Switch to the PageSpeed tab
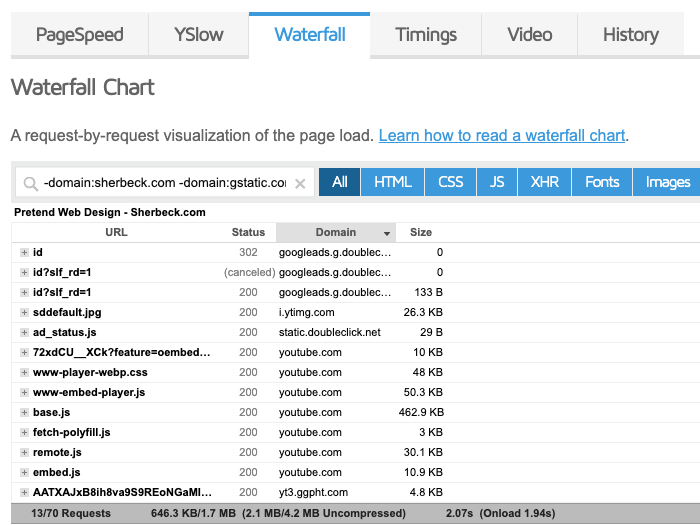700x525 pixels. [79, 34]
